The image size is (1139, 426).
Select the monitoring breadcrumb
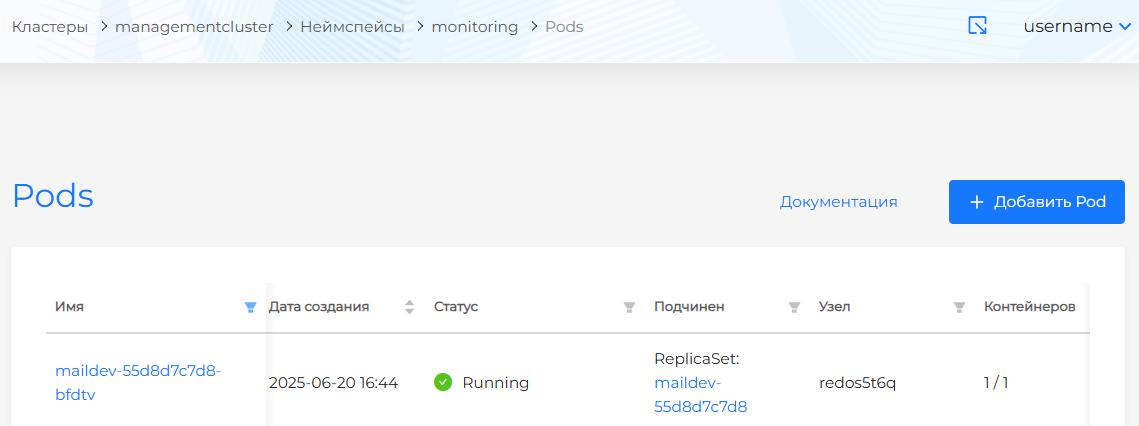(474, 27)
